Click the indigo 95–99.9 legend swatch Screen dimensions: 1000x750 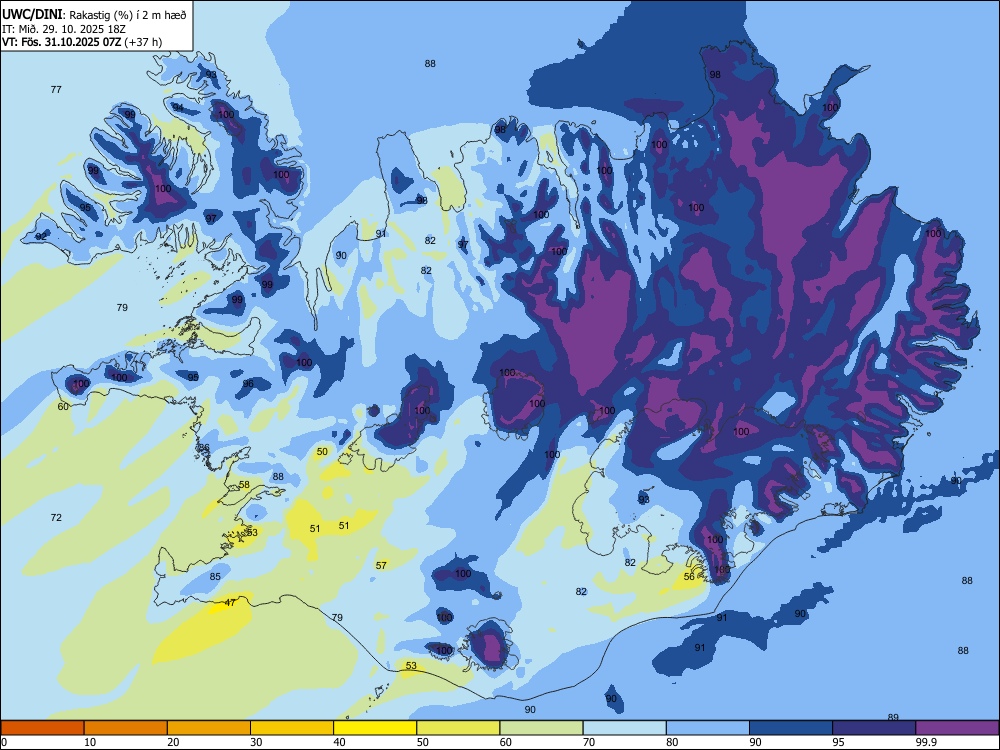pos(874,728)
